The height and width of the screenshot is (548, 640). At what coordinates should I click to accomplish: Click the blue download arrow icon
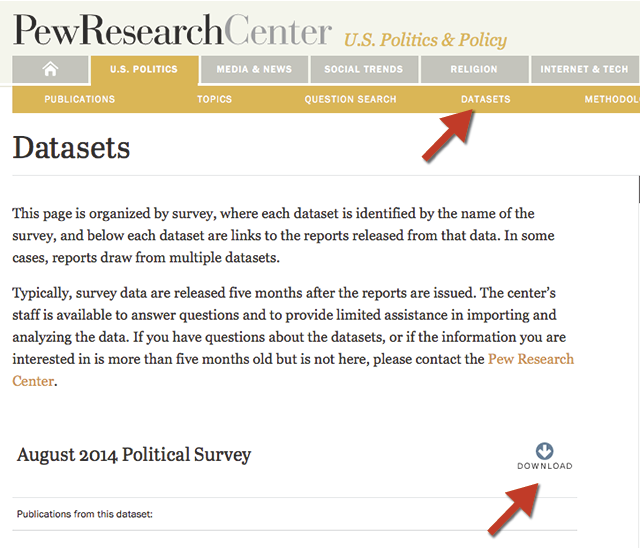(x=545, y=451)
